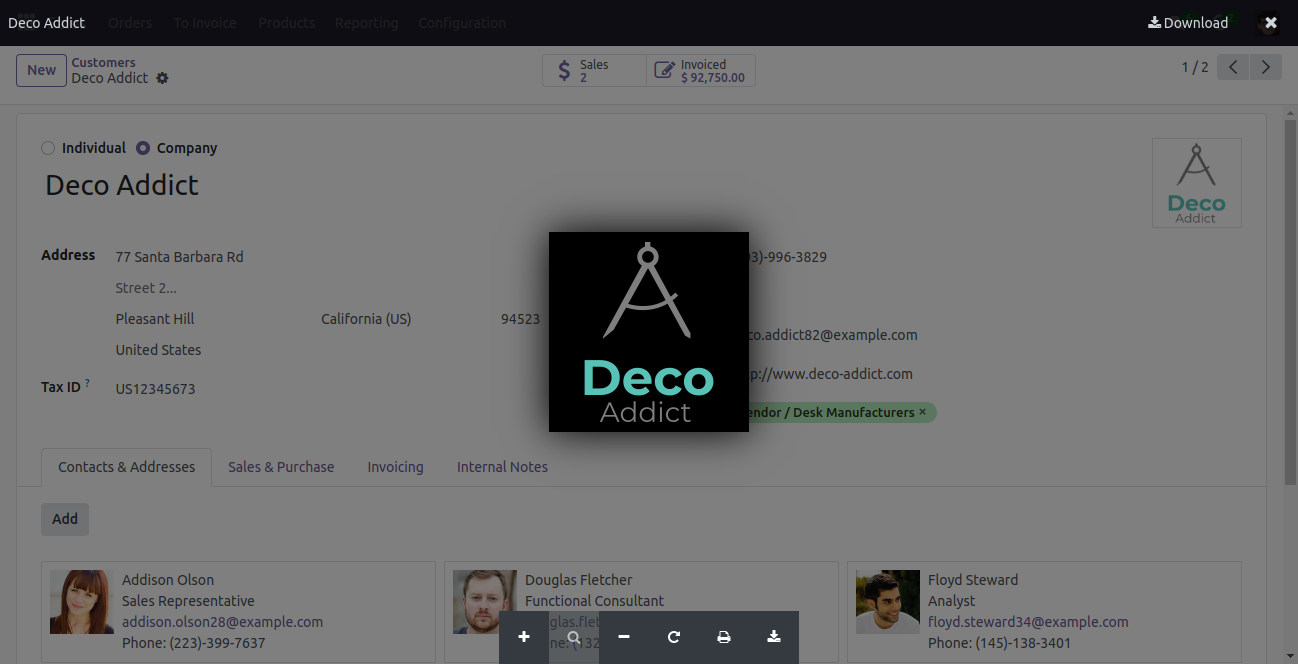
Task: Open the Customers breadcrumb link
Action: [103, 62]
